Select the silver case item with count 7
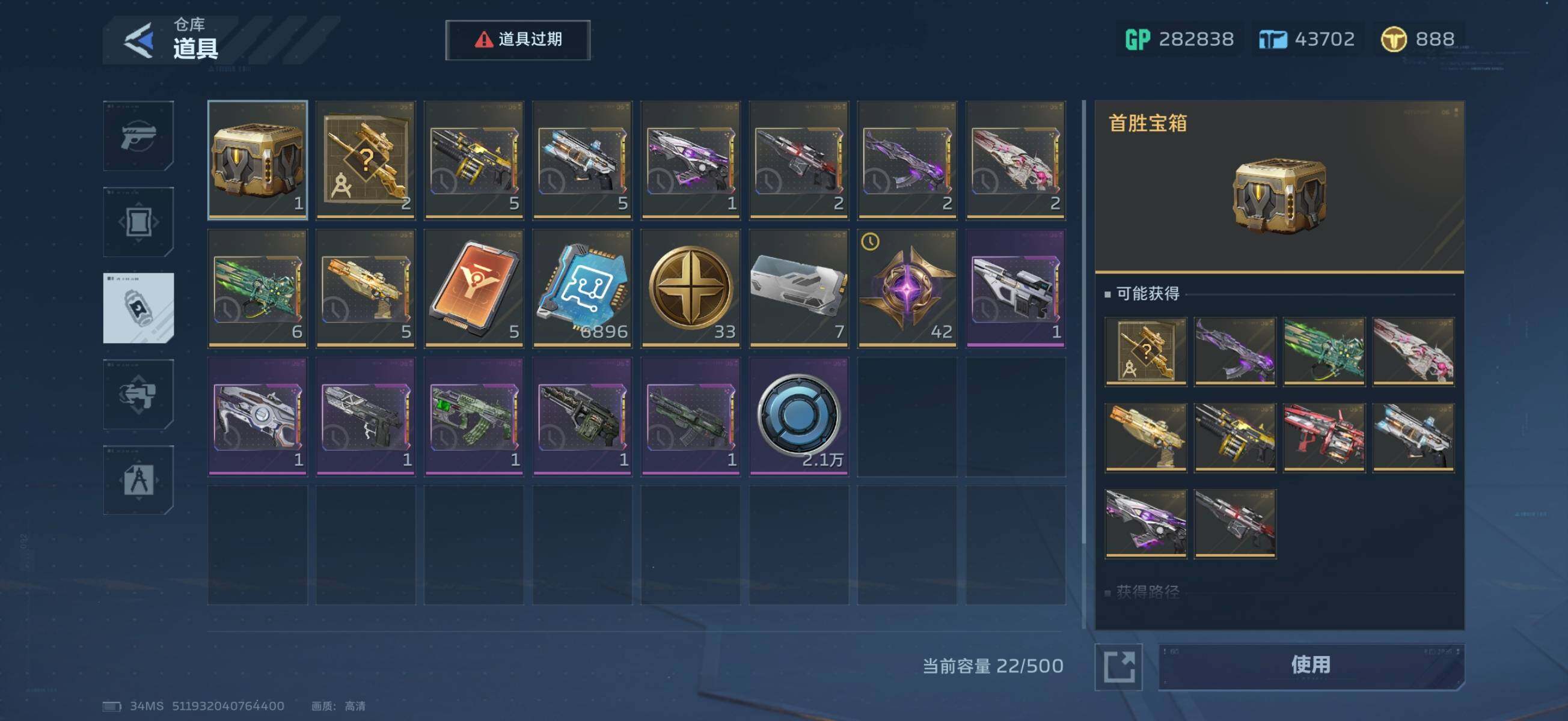The image size is (1568, 721). tap(799, 288)
